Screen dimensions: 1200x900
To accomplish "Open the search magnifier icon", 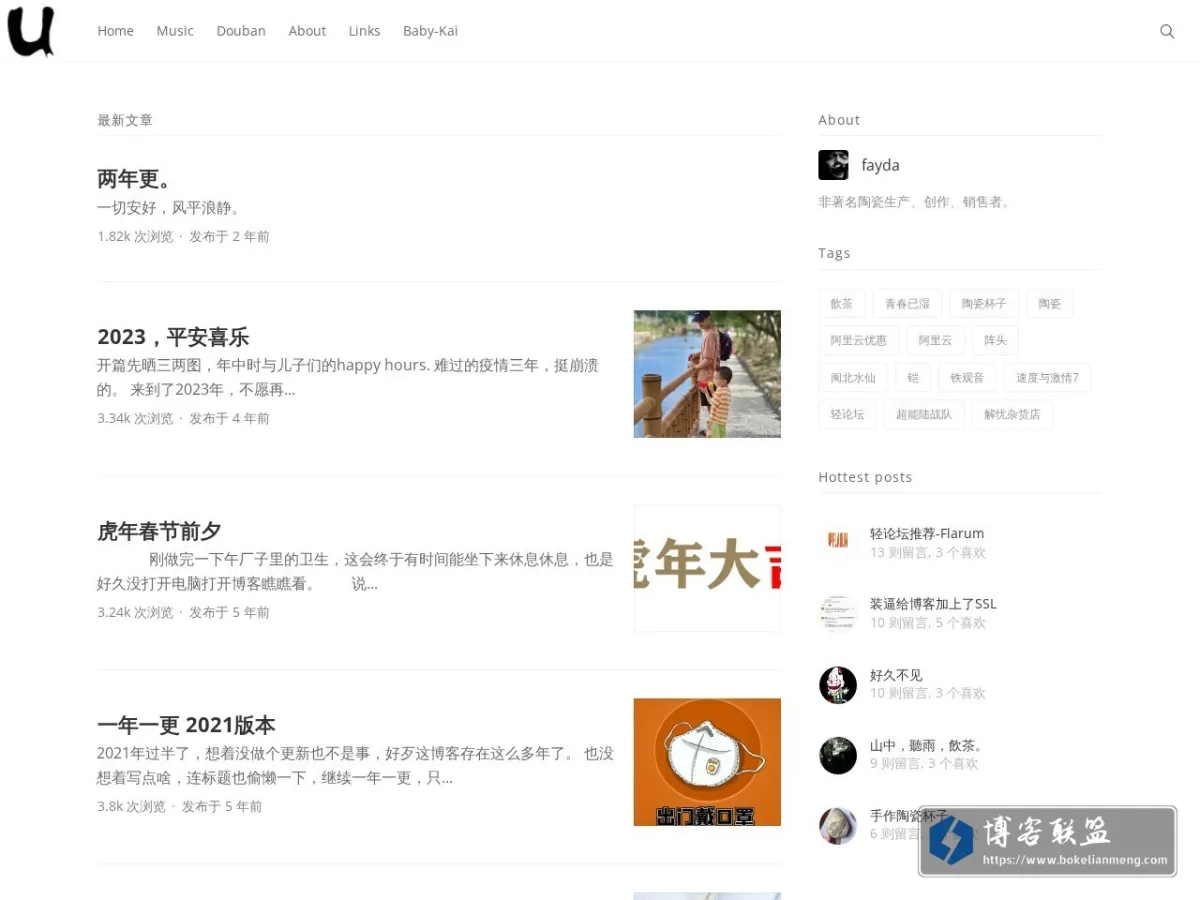I will (x=1167, y=31).
